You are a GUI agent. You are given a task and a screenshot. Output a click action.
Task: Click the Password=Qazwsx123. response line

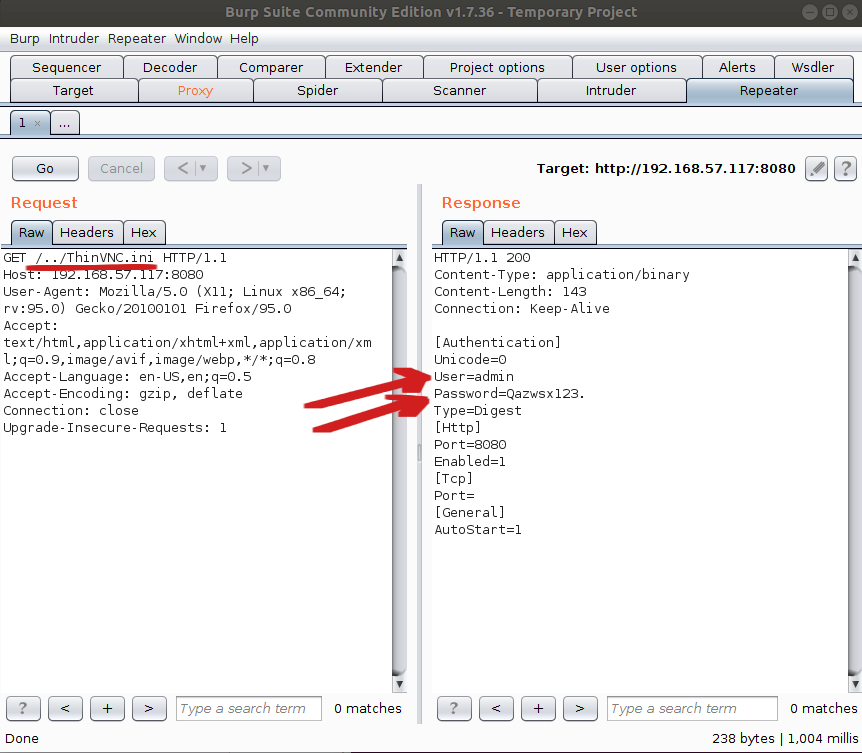pos(509,394)
